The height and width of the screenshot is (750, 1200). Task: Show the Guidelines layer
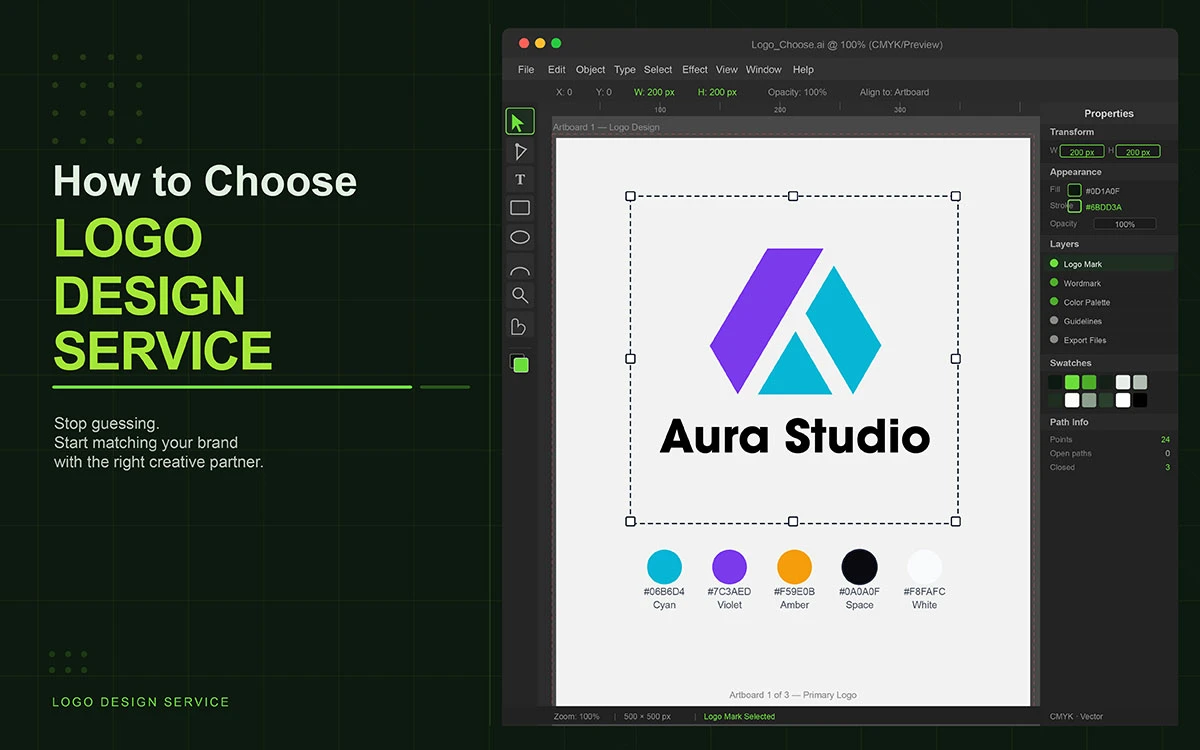click(x=1054, y=321)
